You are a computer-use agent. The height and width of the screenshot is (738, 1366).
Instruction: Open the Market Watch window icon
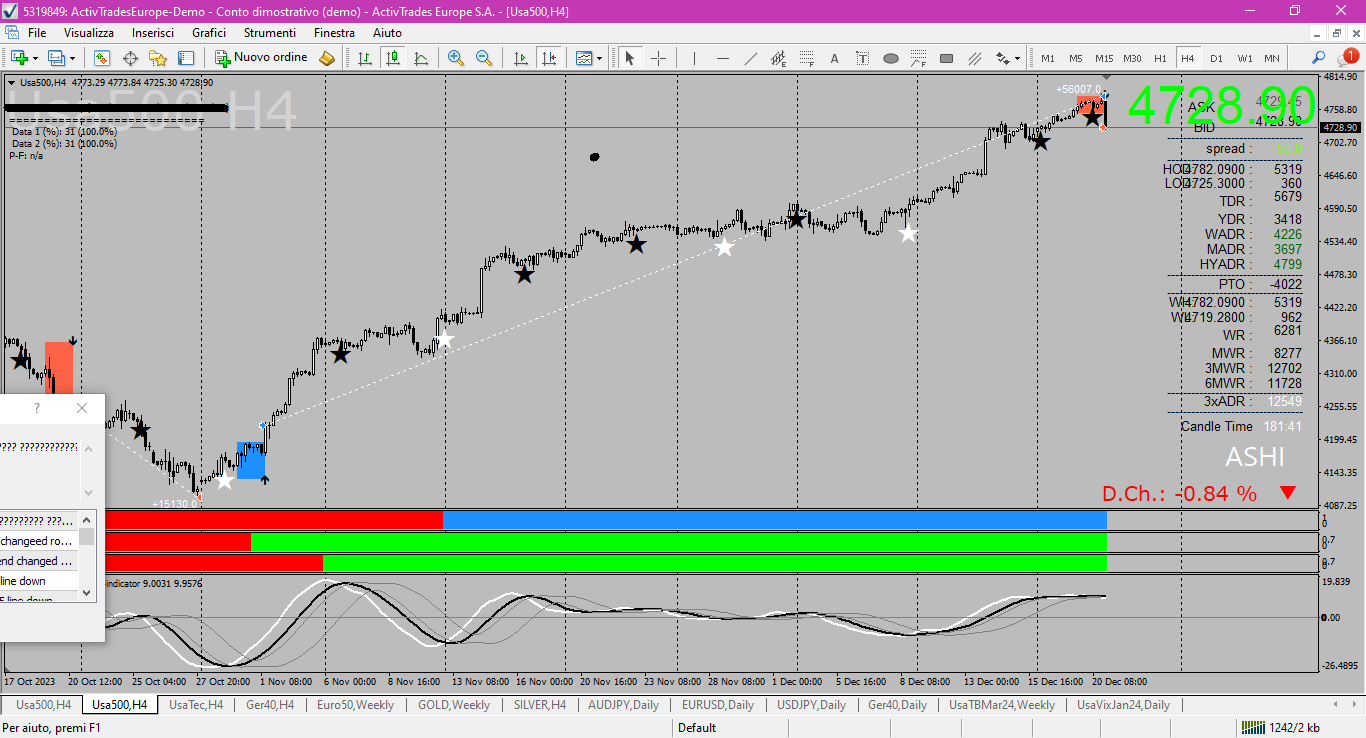click(102, 58)
